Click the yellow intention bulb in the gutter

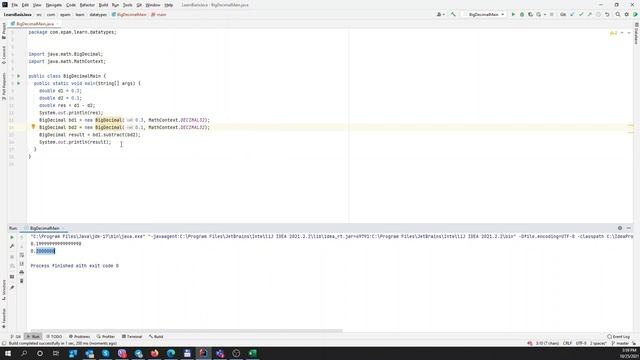[33, 127]
